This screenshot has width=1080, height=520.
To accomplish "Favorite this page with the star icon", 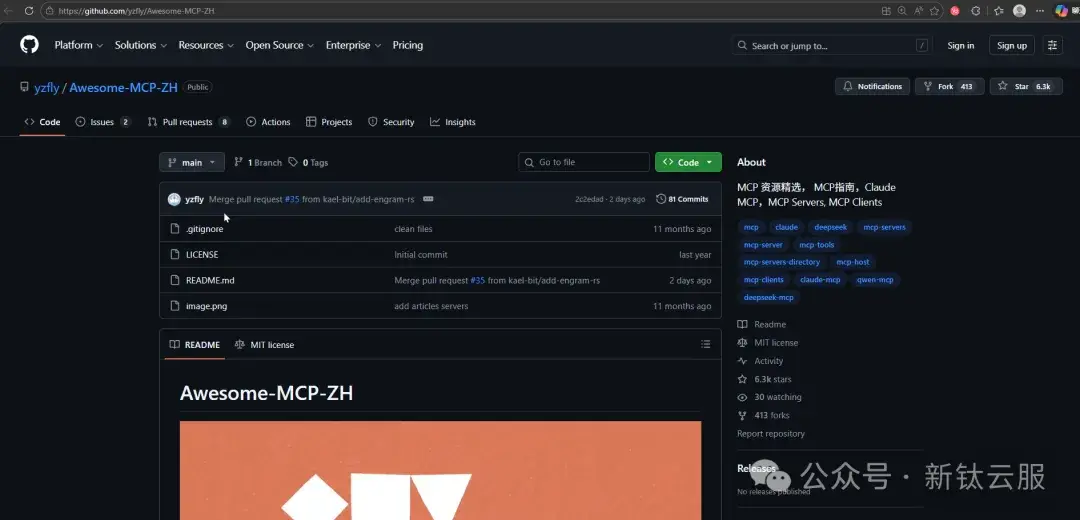I will [934, 11].
